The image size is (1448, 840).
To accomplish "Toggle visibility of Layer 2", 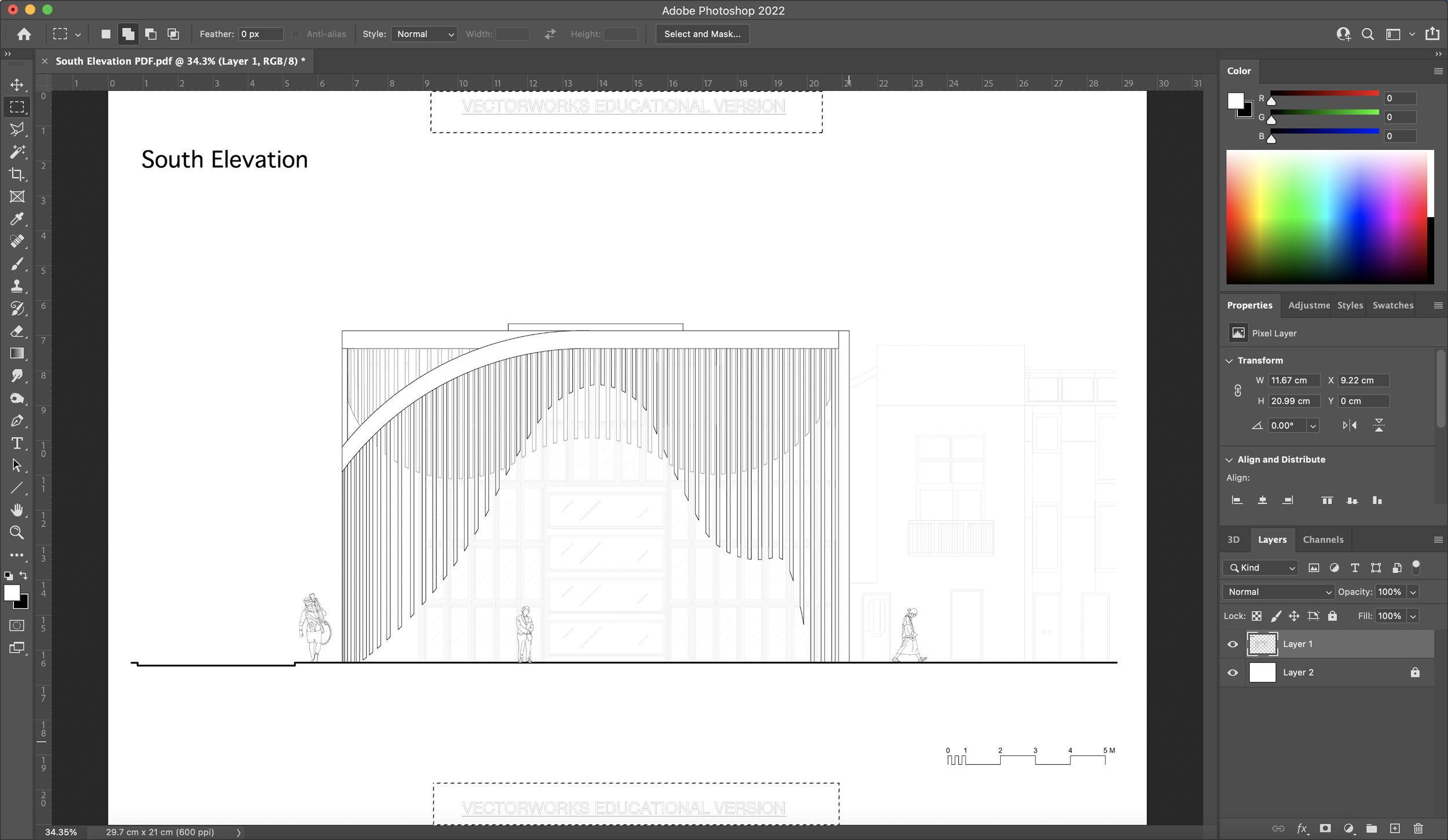I will (x=1232, y=672).
